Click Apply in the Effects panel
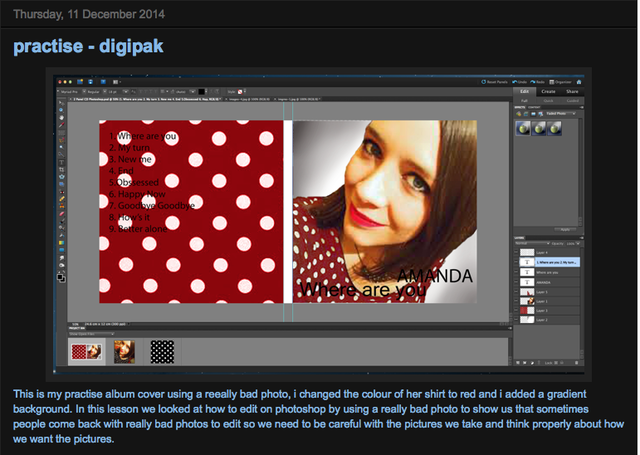 point(565,229)
